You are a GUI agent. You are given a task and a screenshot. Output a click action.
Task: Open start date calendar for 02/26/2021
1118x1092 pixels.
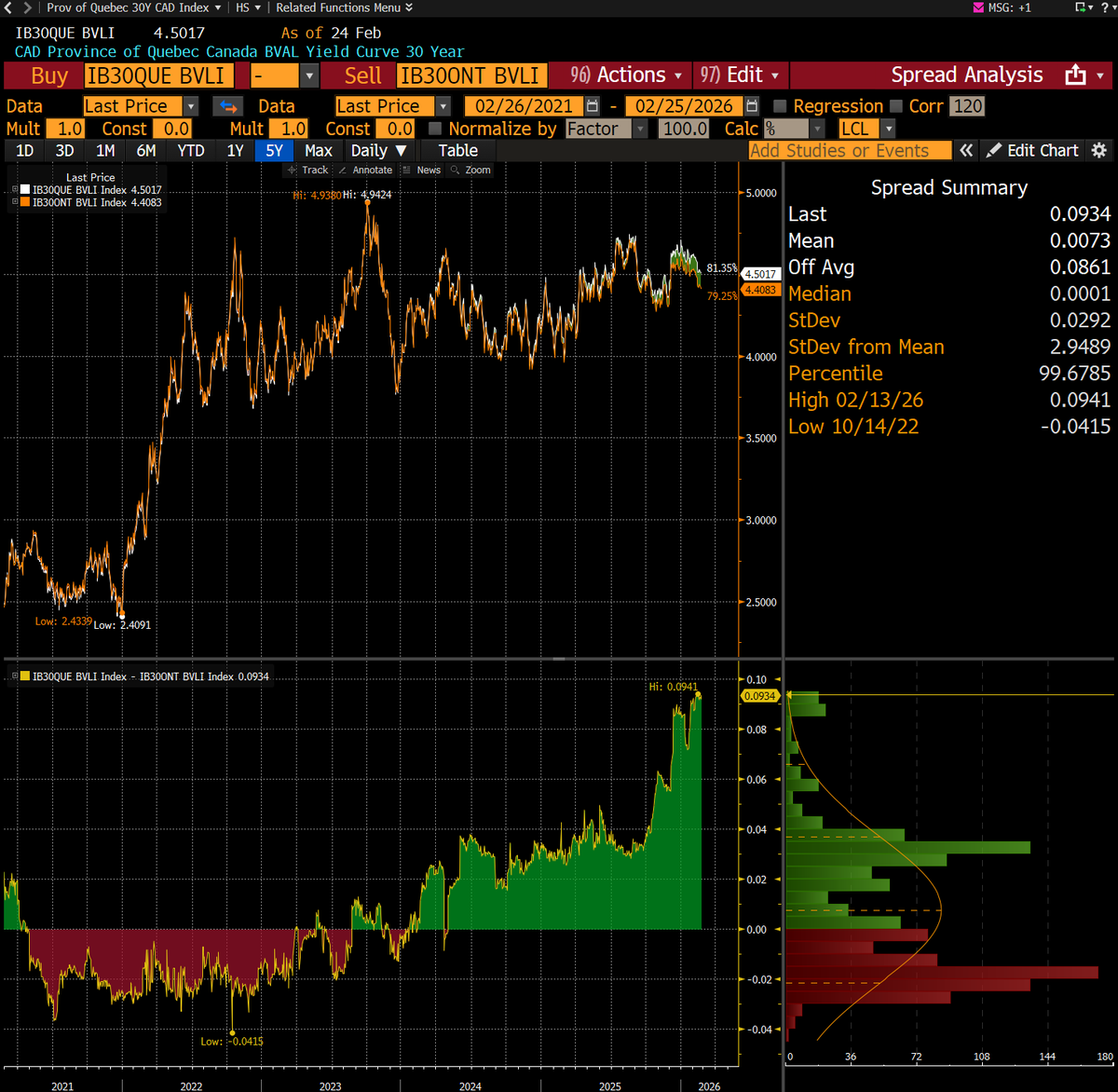pyautogui.click(x=593, y=106)
